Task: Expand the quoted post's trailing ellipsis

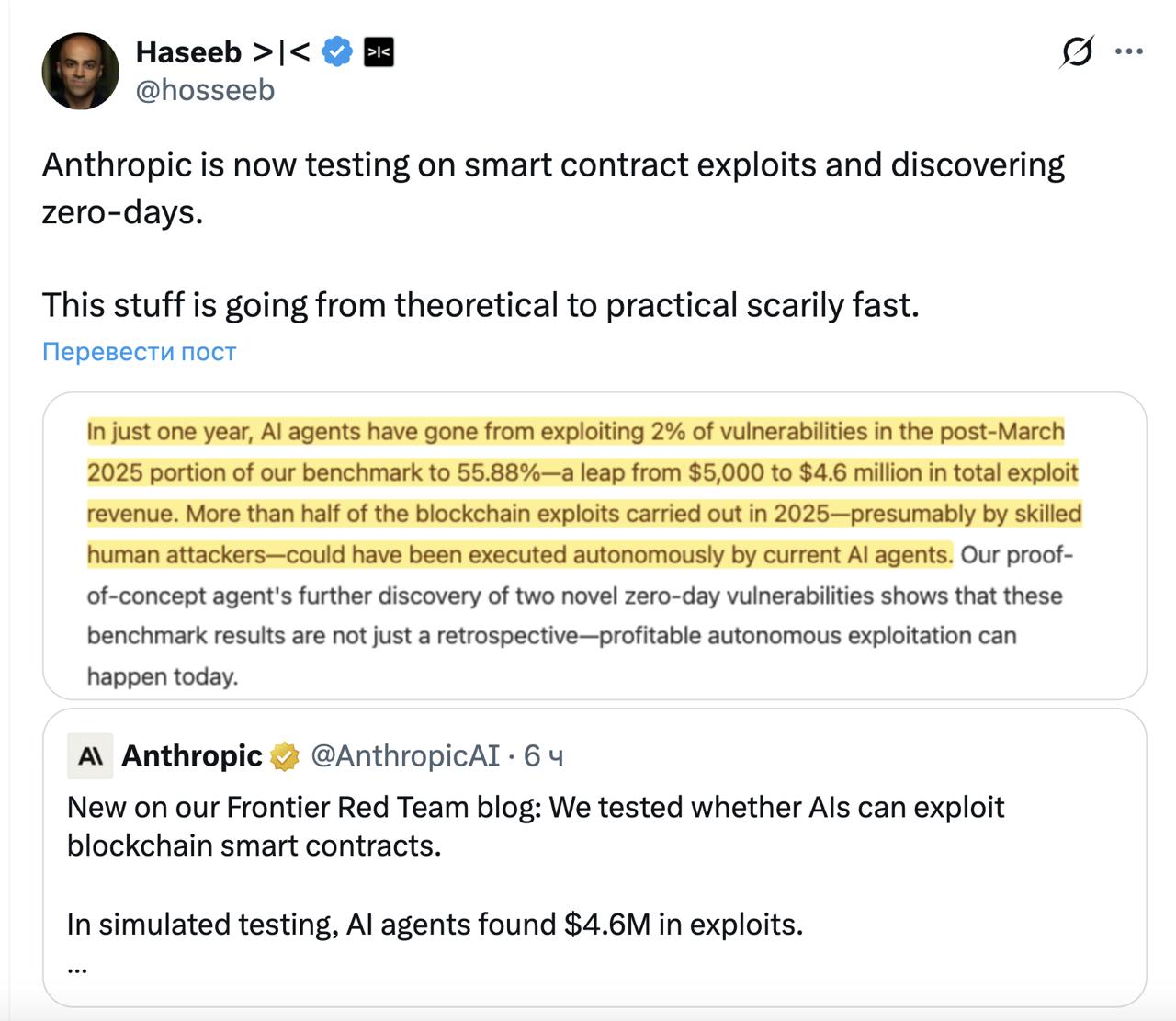Action: pos(77,967)
